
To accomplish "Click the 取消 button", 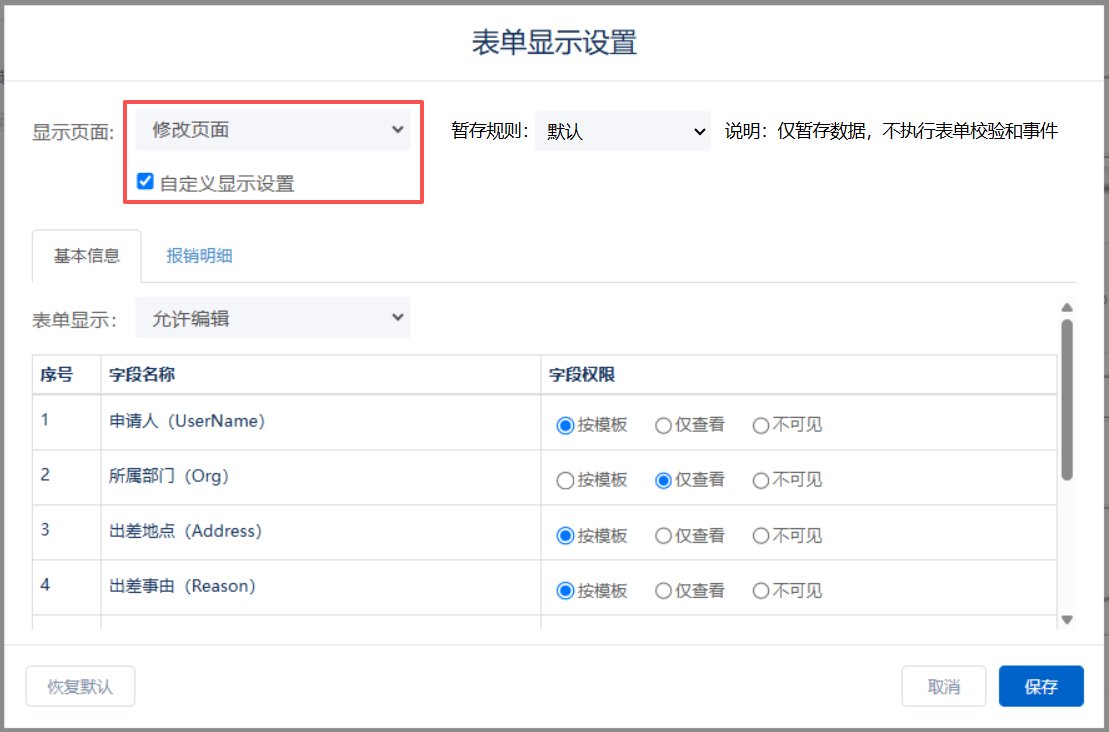I will pos(943,687).
